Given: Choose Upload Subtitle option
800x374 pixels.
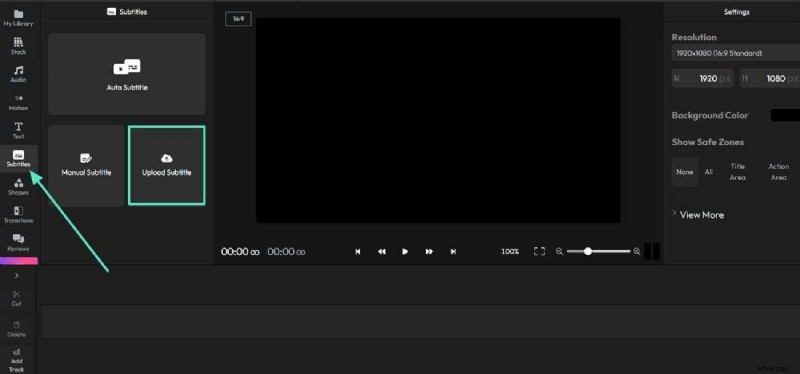Looking at the screenshot, I should coord(166,166).
